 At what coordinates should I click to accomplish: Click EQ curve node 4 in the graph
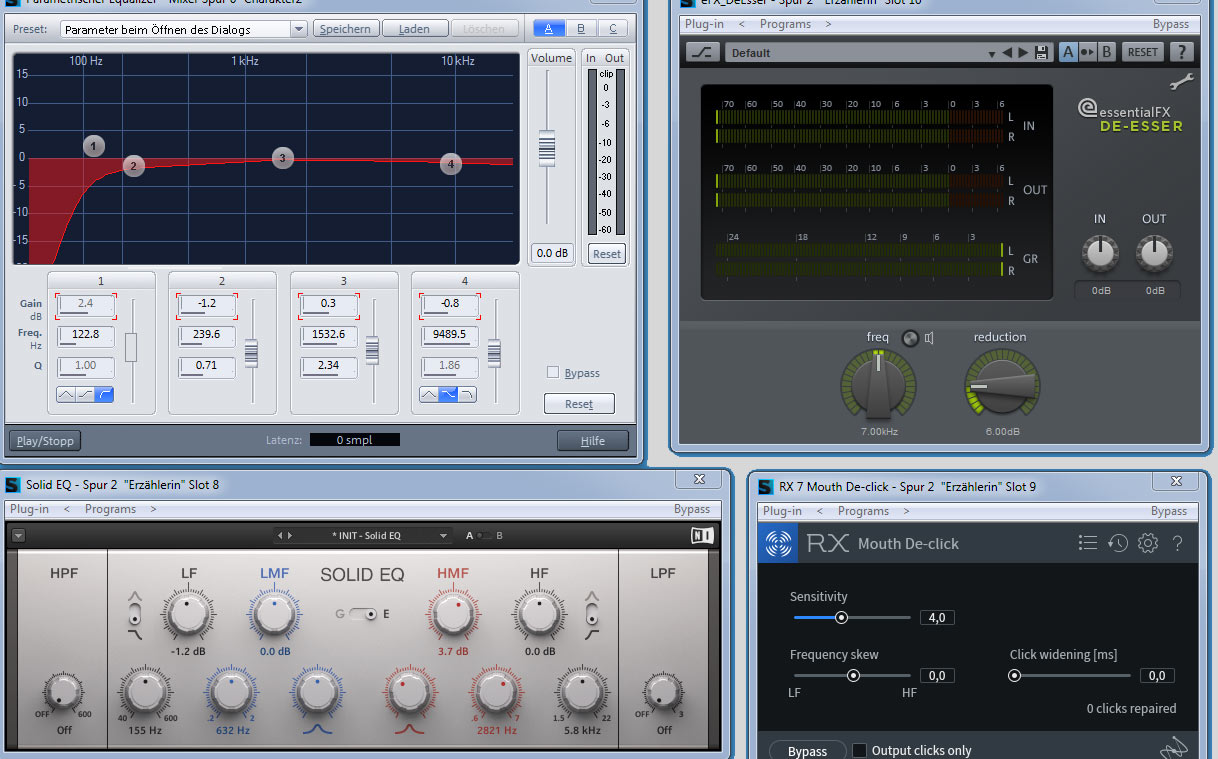[x=451, y=164]
